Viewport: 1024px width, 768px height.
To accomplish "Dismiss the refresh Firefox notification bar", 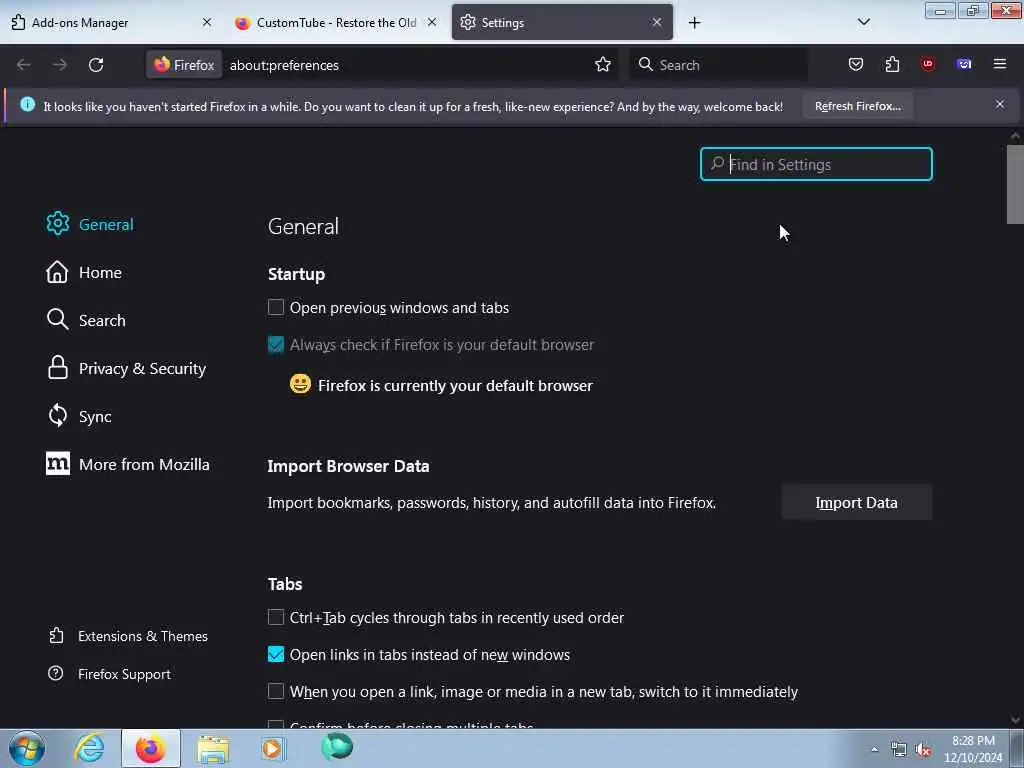I will [1000, 104].
